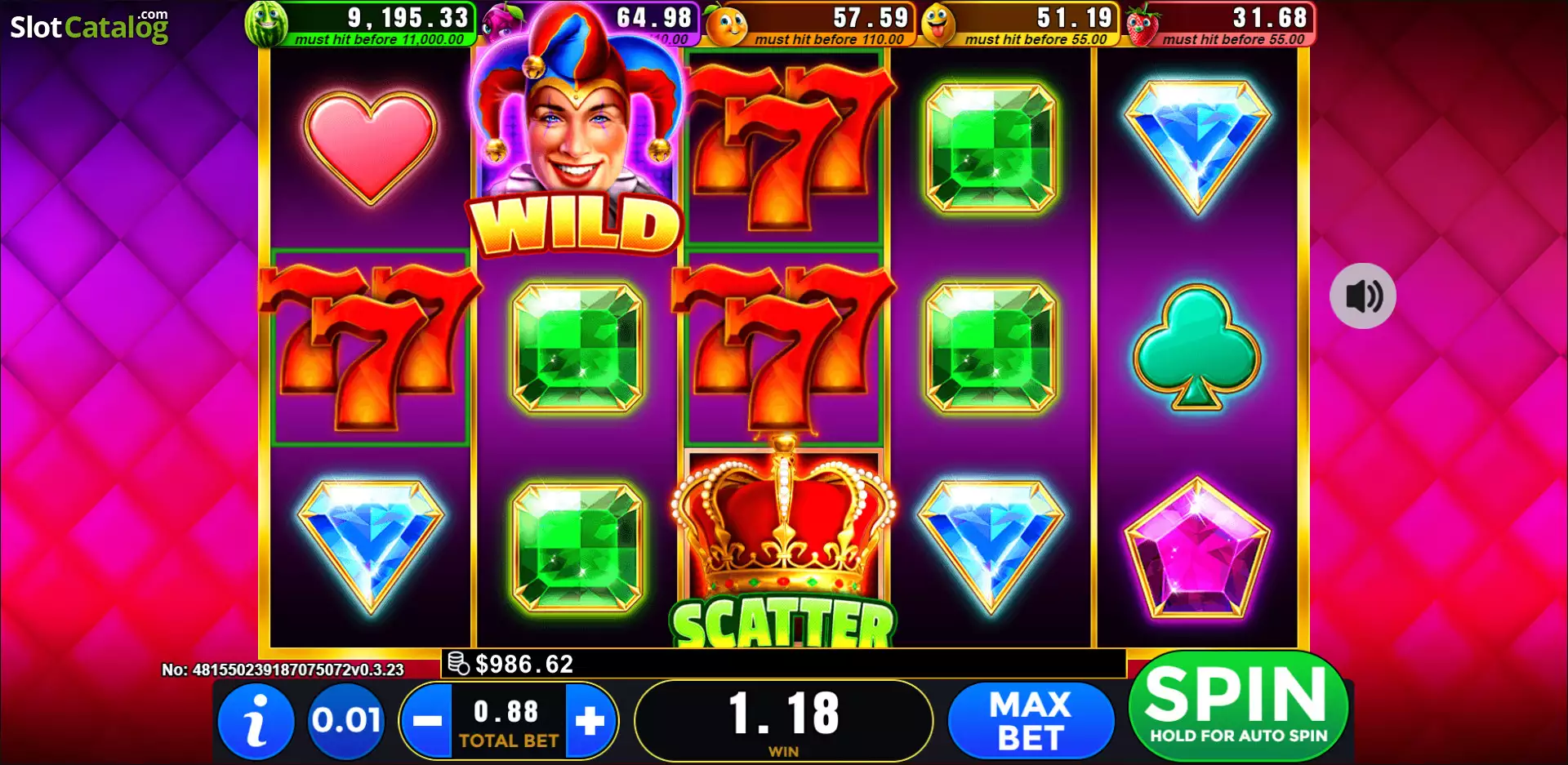Click the MAX BET button
1568x765 pixels.
(x=1031, y=721)
